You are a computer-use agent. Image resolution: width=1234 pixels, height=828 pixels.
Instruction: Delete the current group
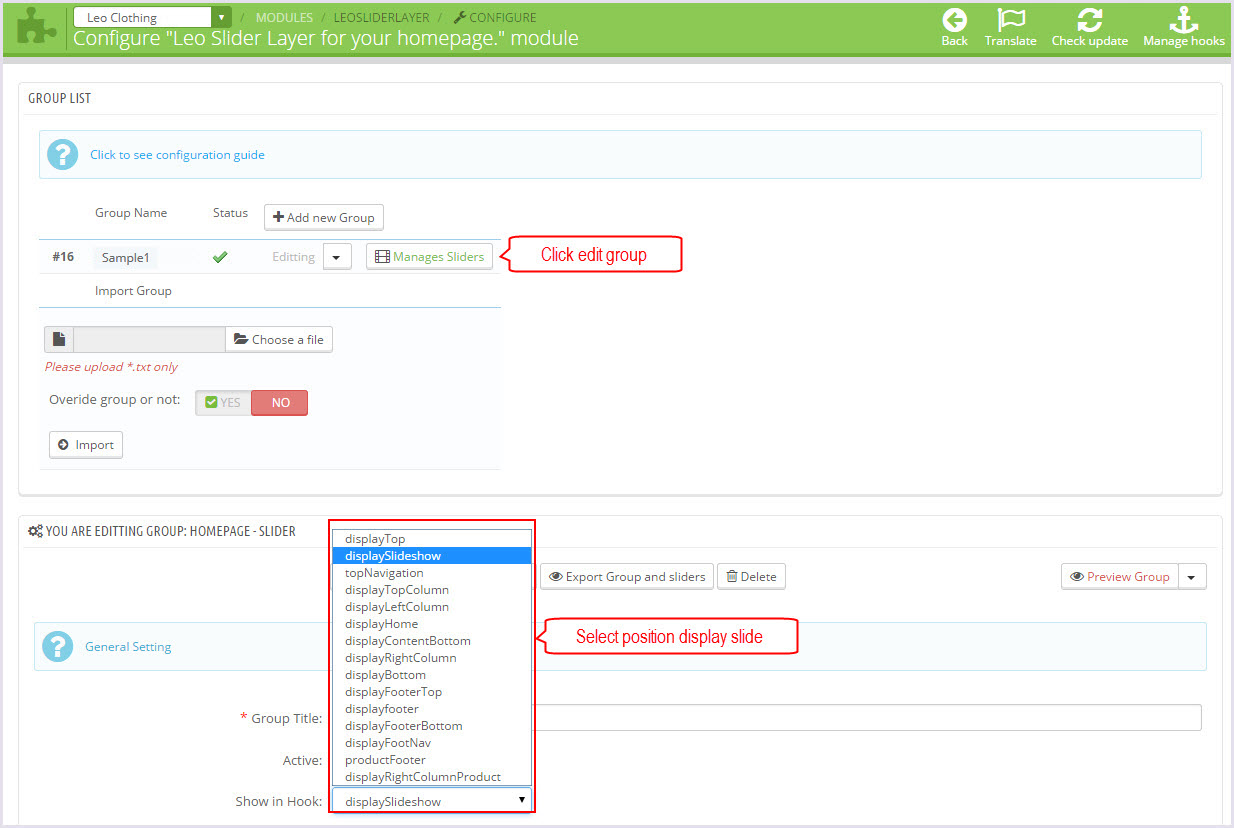pos(752,577)
